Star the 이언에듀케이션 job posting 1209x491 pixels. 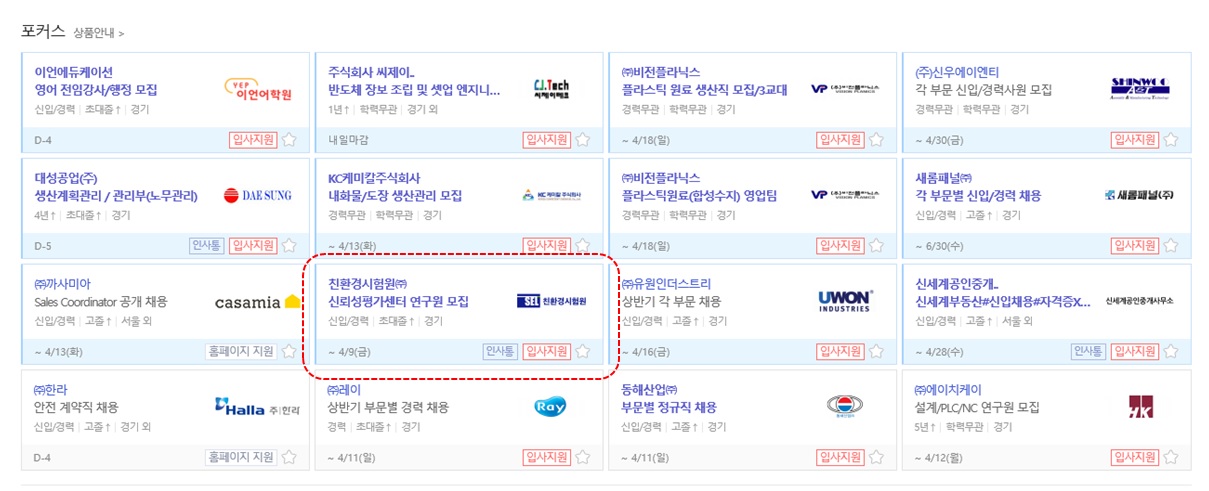click(x=289, y=140)
